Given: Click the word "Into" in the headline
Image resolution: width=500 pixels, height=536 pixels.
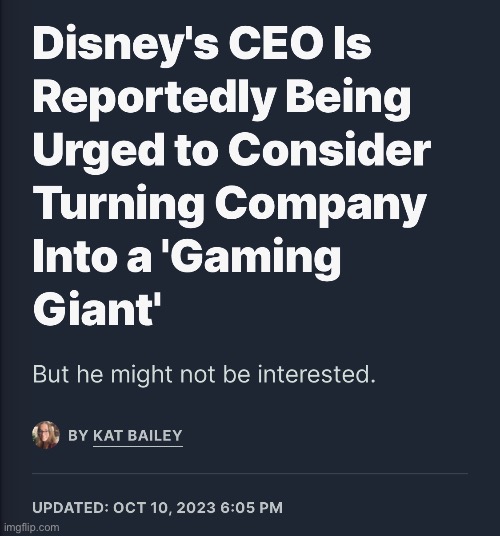Looking at the screenshot, I should [x=74, y=255].
